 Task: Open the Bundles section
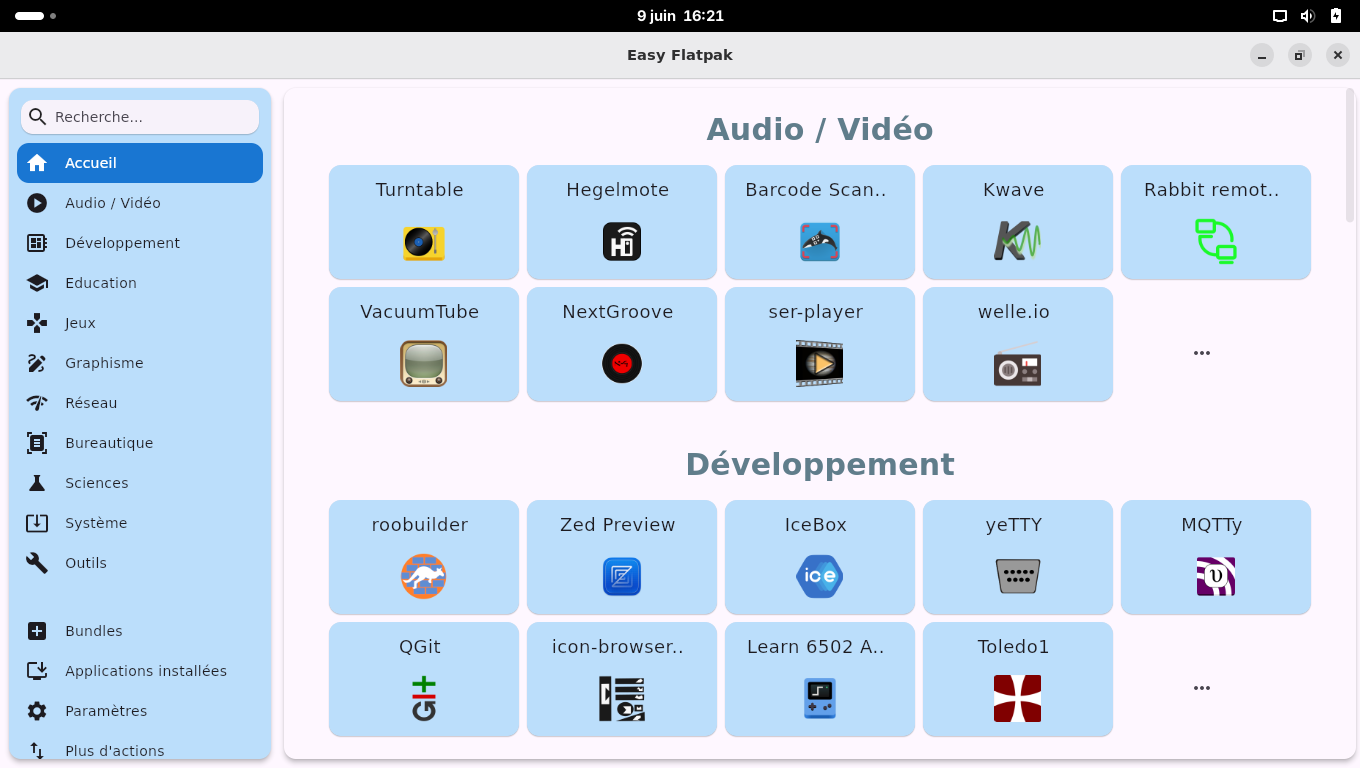point(140,631)
